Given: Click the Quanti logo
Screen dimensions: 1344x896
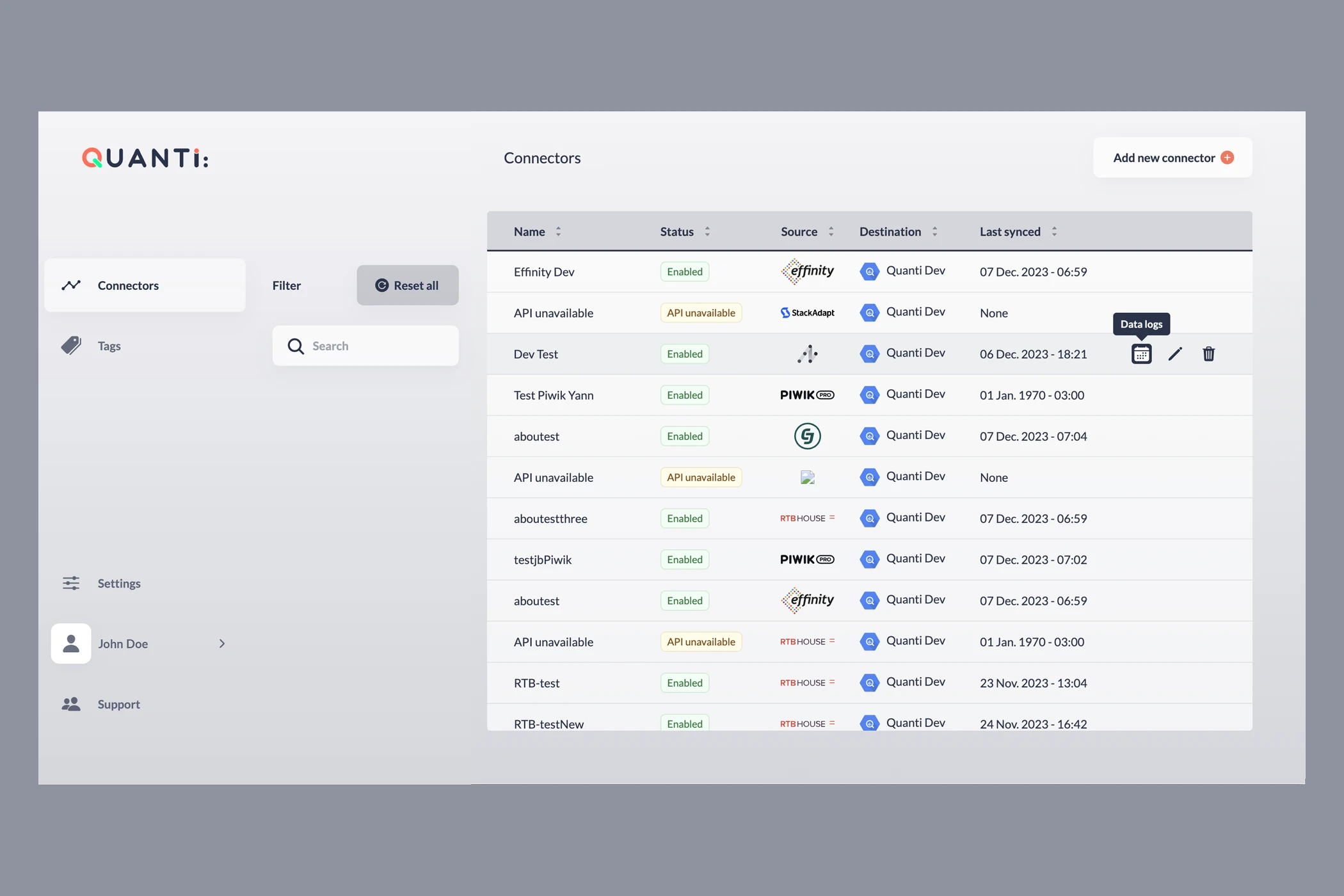Looking at the screenshot, I should coord(145,158).
